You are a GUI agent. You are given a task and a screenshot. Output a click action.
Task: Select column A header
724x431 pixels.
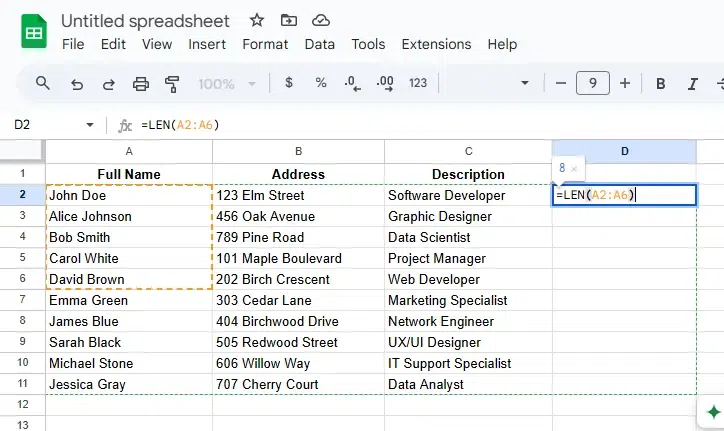click(x=129, y=152)
